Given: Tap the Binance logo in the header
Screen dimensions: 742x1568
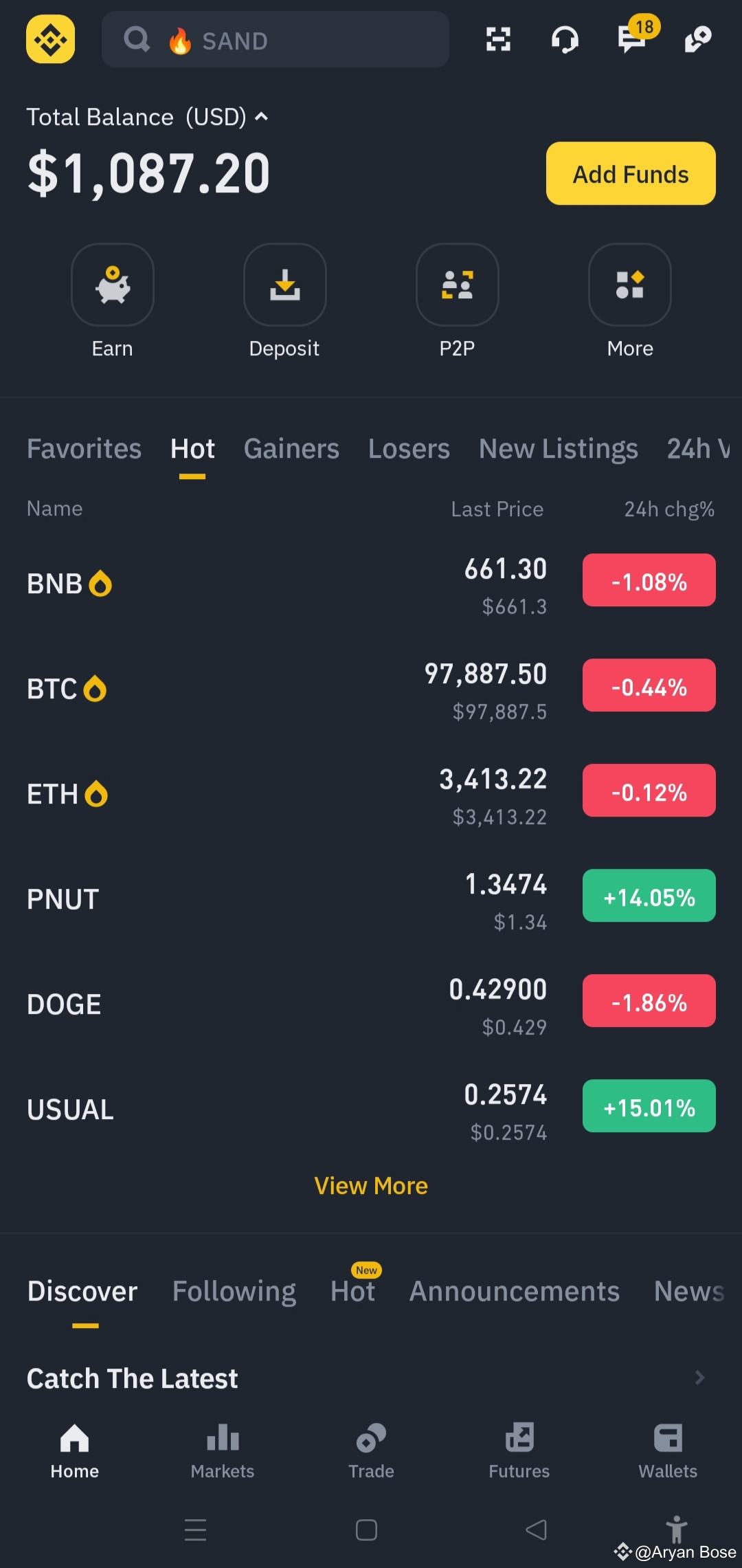Looking at the screenshot, I should [x=51, y=39].
